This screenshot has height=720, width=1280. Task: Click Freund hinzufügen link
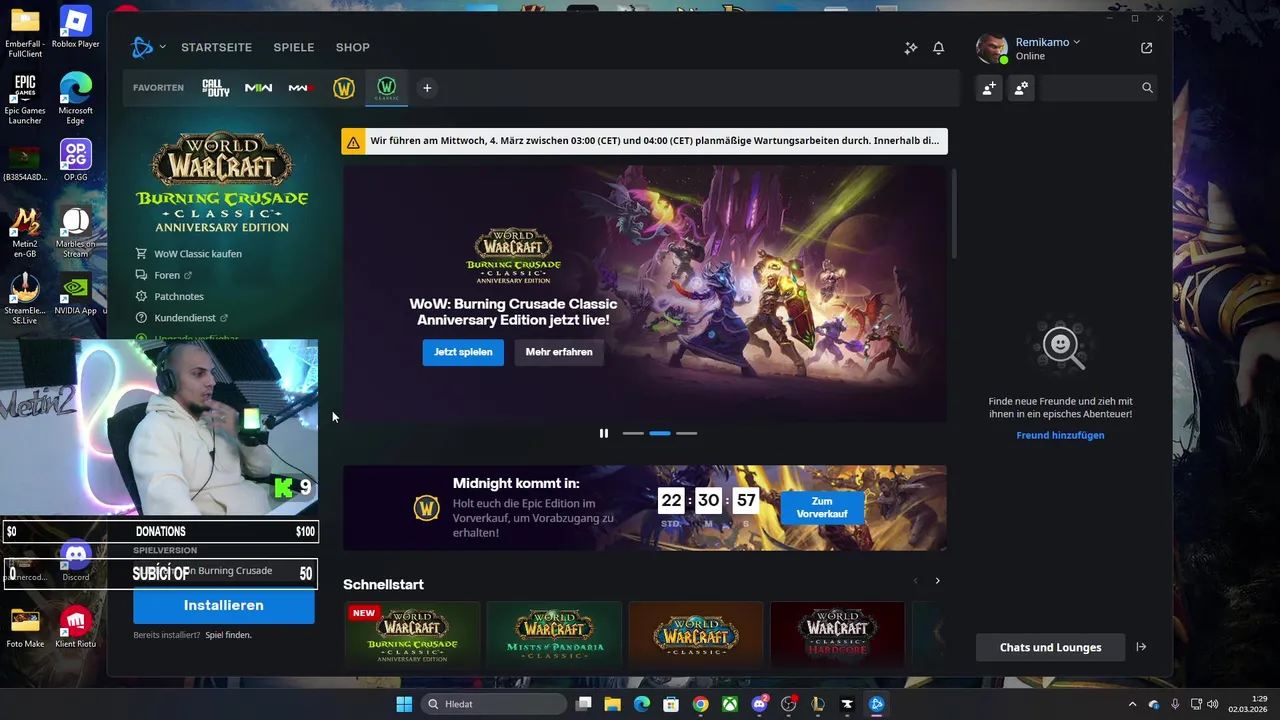(1060, 435)
